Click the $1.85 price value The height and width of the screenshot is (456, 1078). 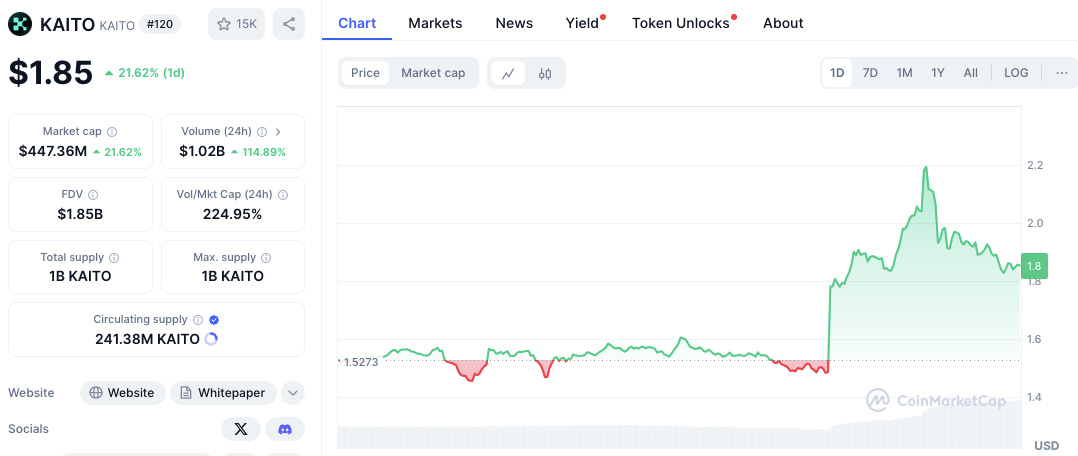50,73
